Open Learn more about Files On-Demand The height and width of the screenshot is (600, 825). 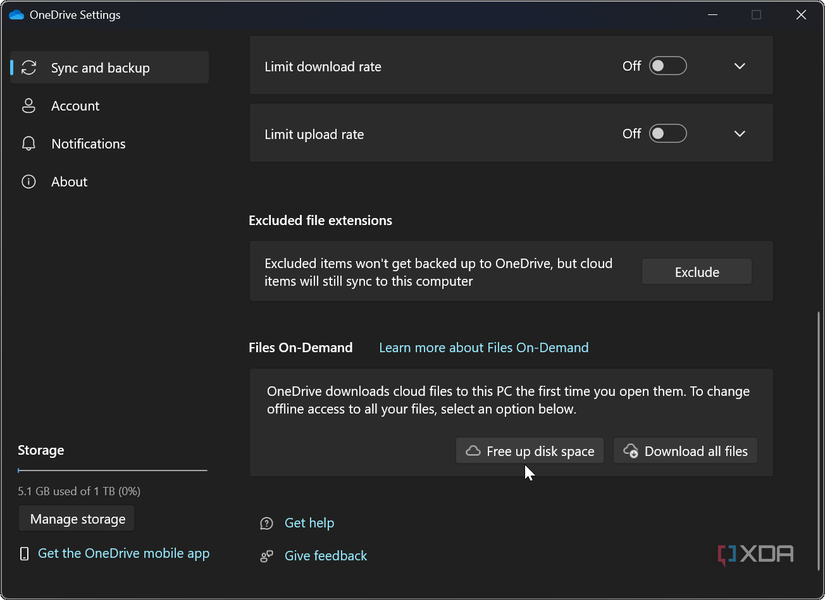tap(483, 347)
